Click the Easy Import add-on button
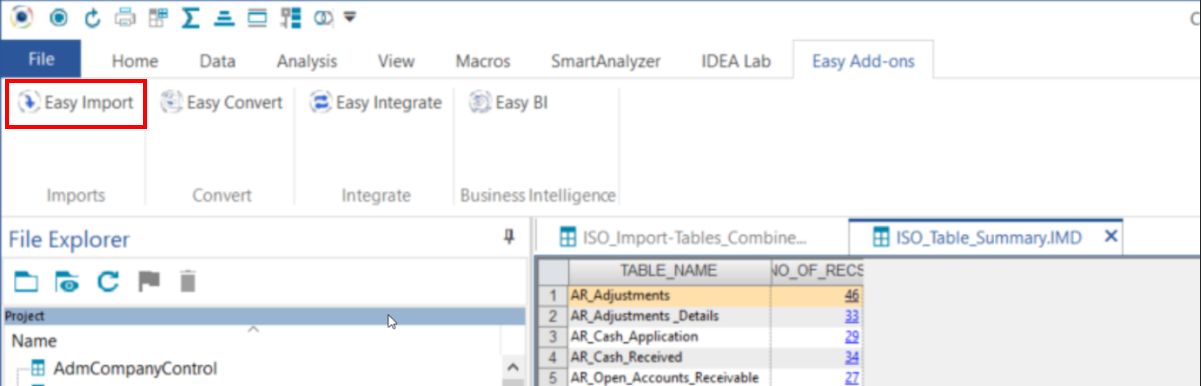Screen dimensions: 1201x386 [x=76, y=103]
